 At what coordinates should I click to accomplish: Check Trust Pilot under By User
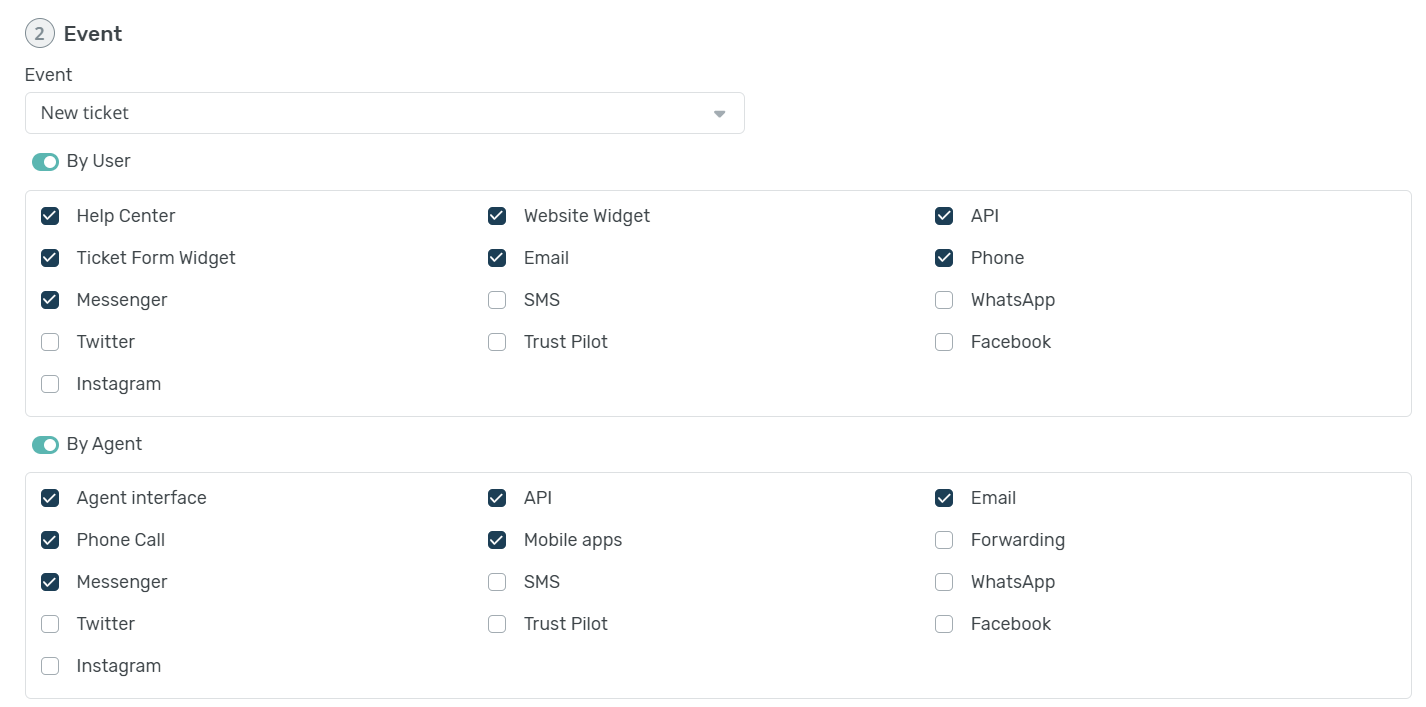[497, 342]
